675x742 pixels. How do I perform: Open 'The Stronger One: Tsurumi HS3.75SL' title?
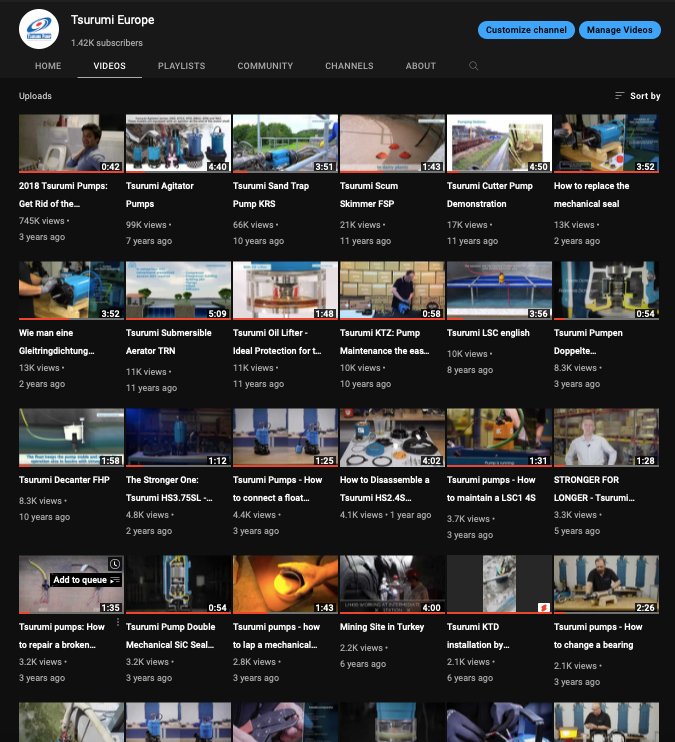click(169, 488)
